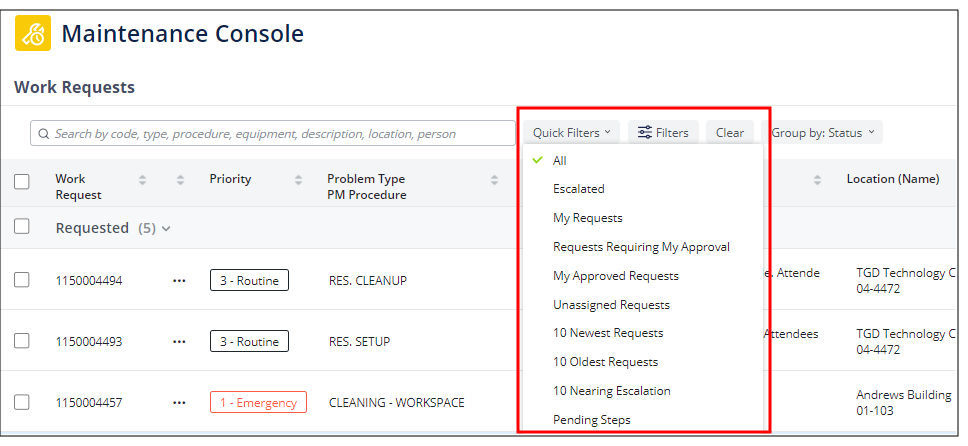
Task: Click the Filters sliders icon
Action: click(x=645, y=132)
